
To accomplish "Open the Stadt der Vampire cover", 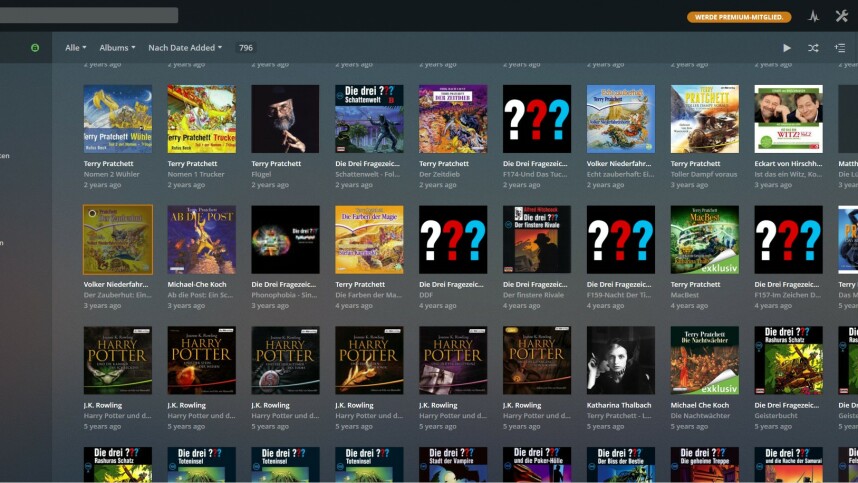I will [x=453, y=464].
